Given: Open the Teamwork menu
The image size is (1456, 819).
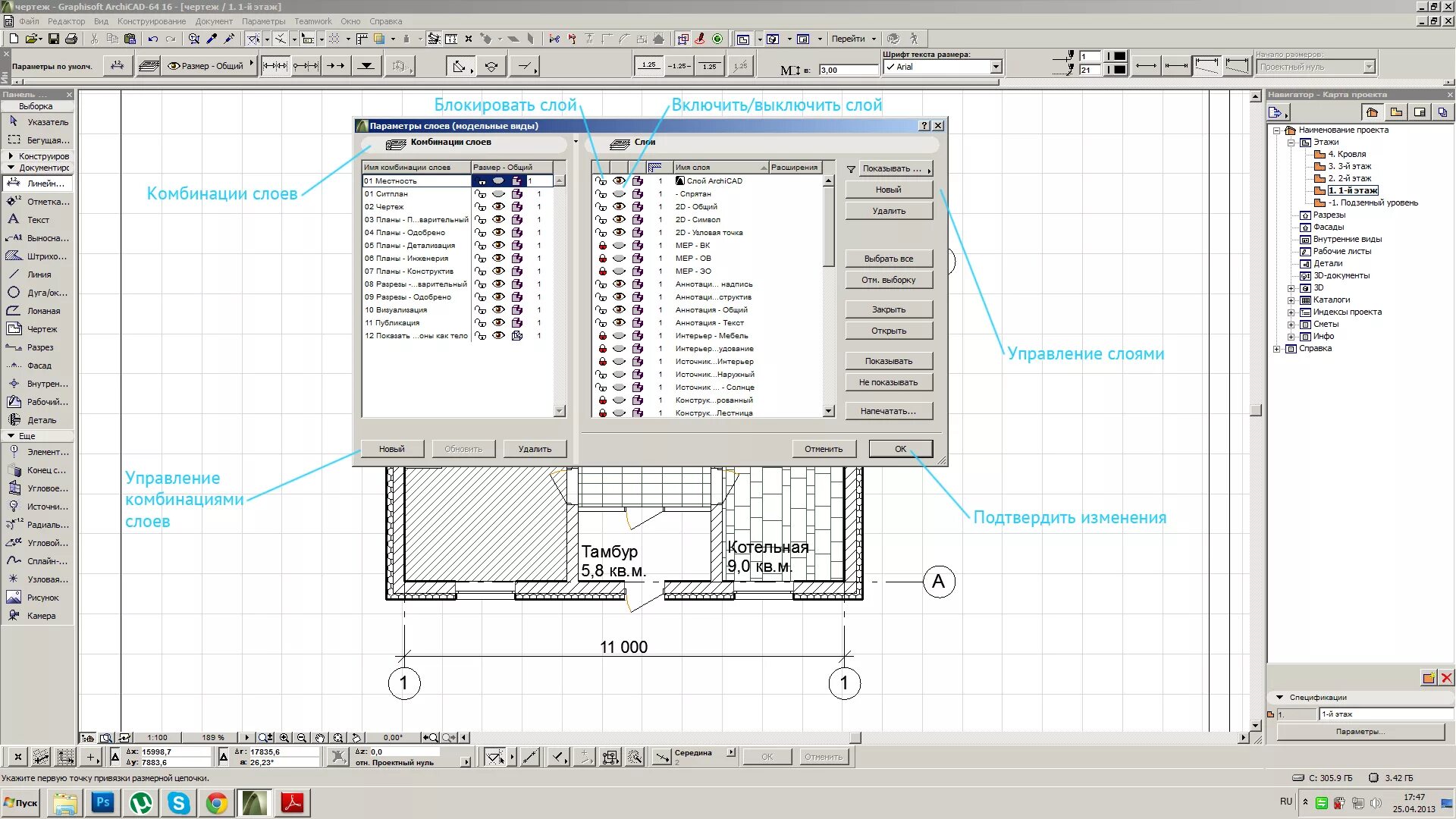Looking at the screenshot, I should click(x=312, y=21).
